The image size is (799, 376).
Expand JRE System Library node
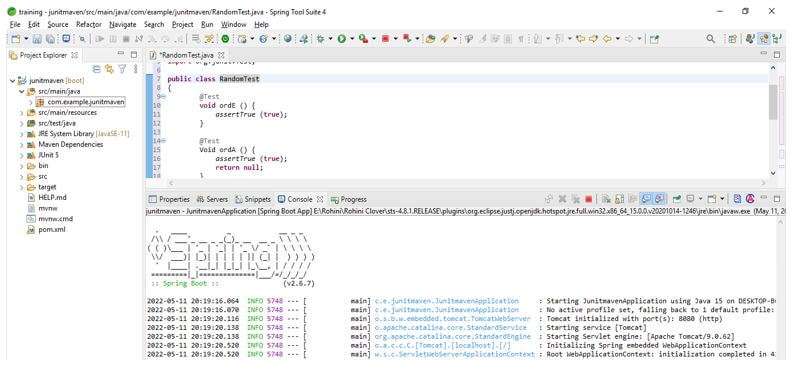coord(22,134)
